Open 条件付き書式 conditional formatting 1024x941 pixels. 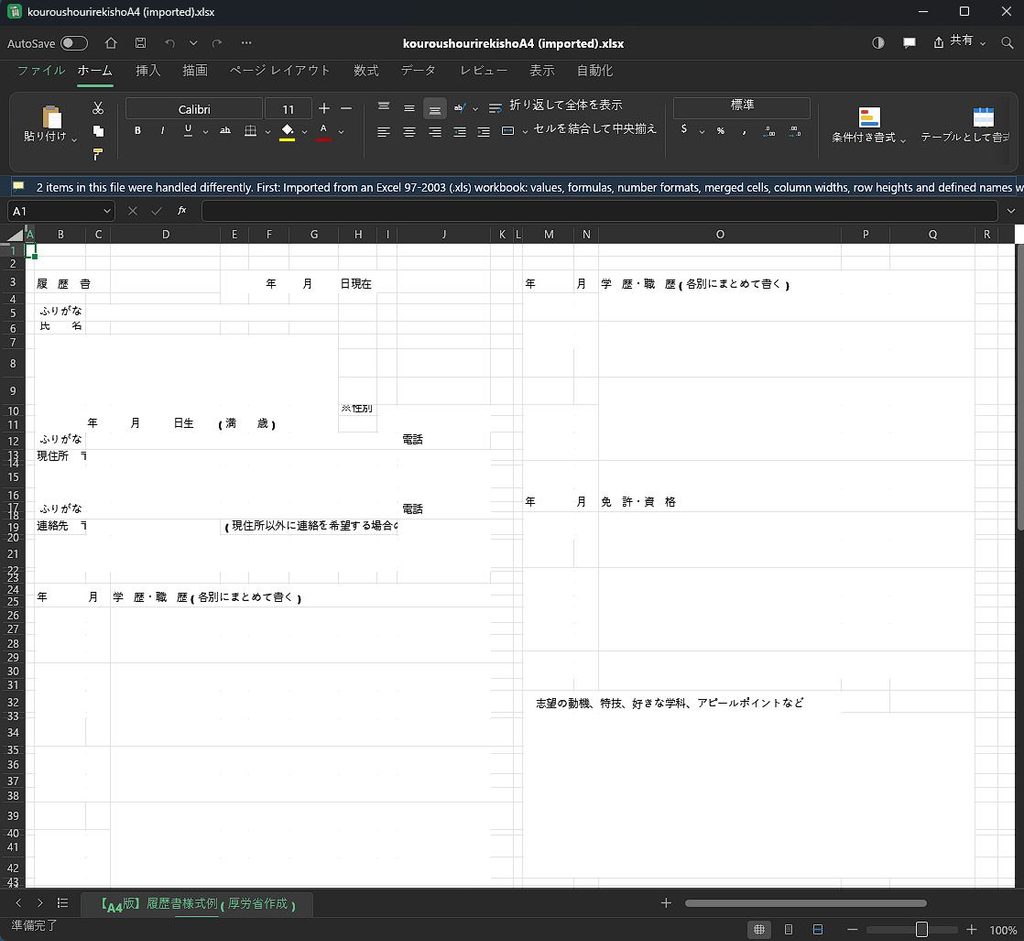point(869,125)
